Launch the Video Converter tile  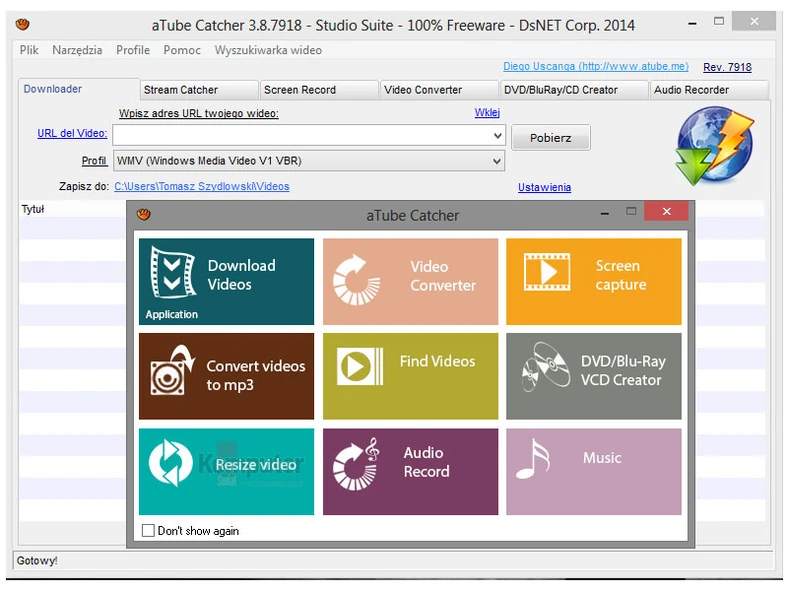[410, 281]
